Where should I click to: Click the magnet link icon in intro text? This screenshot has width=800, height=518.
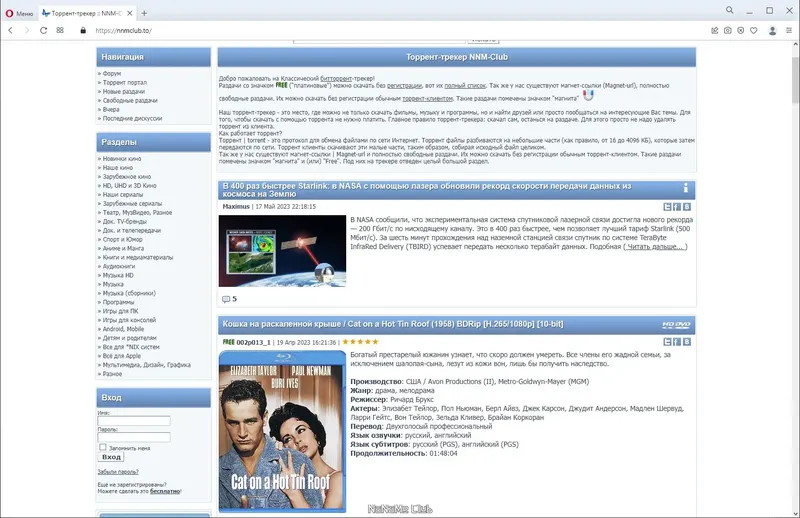click(588, 95)
